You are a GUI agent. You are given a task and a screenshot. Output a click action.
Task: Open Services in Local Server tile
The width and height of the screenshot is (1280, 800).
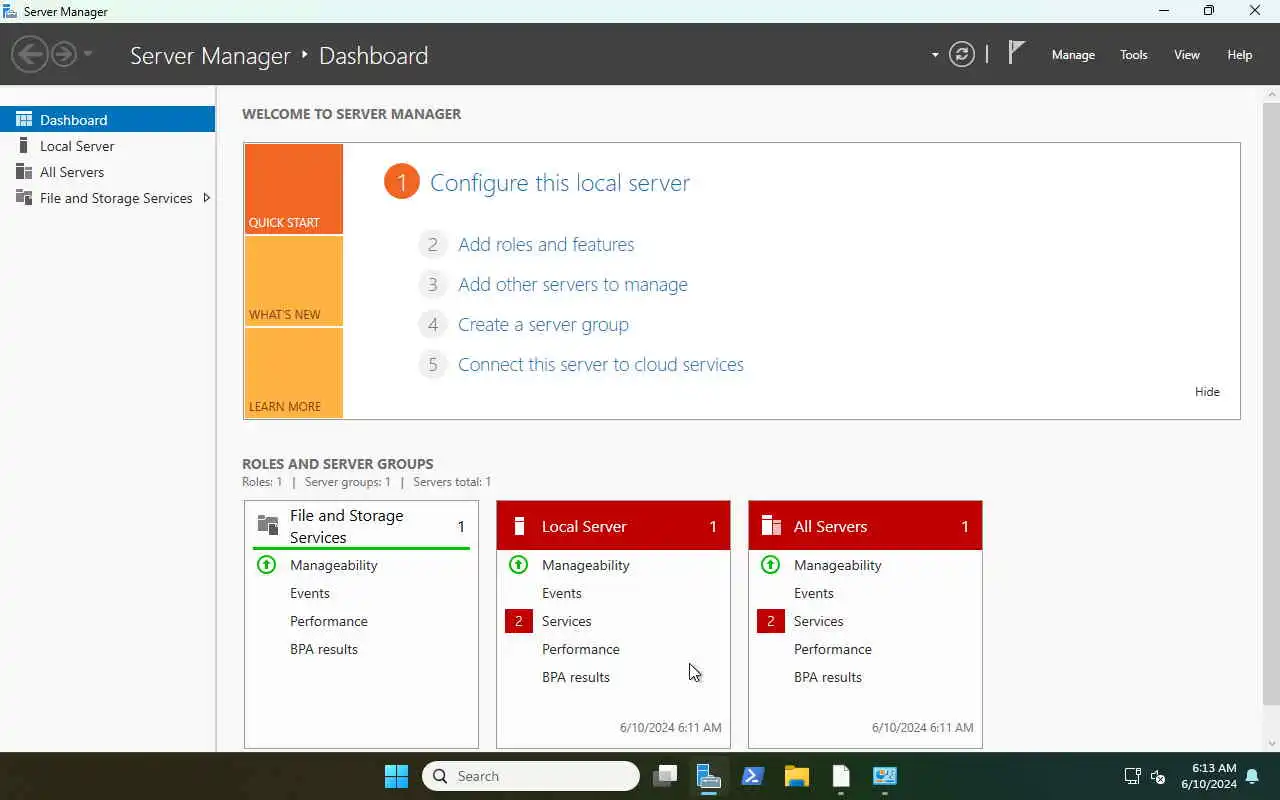pyautogui.click(x=567, y=621)
